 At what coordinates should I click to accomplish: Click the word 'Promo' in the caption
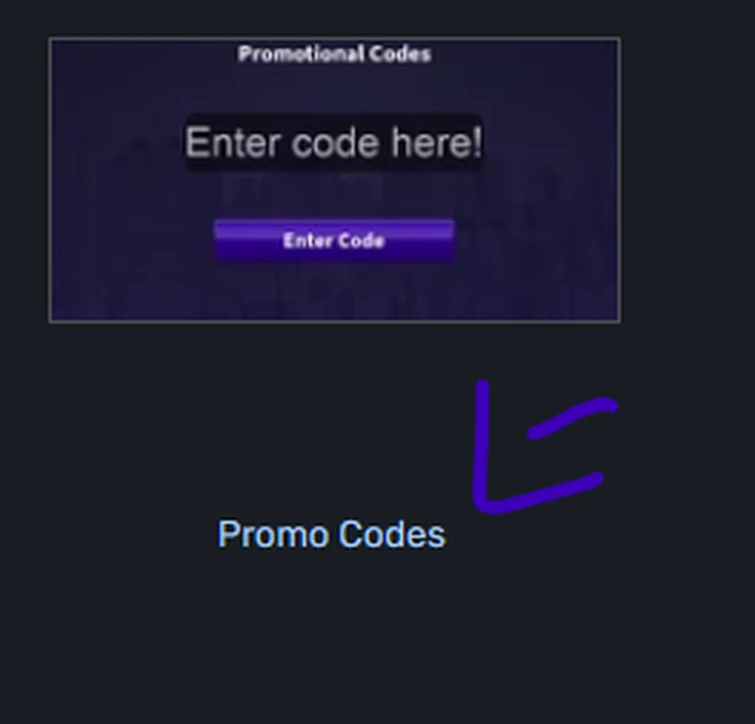tap(273, 534)
